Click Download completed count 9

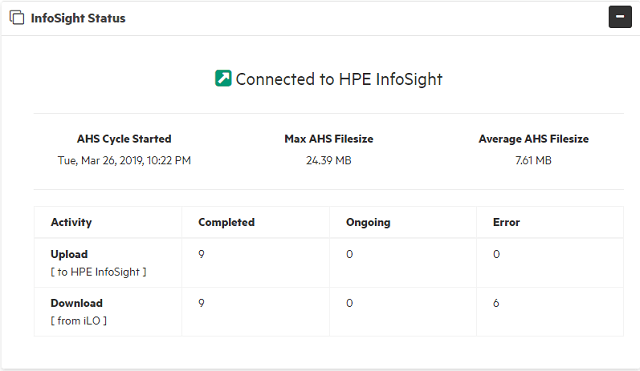click(x=201, y=303)
